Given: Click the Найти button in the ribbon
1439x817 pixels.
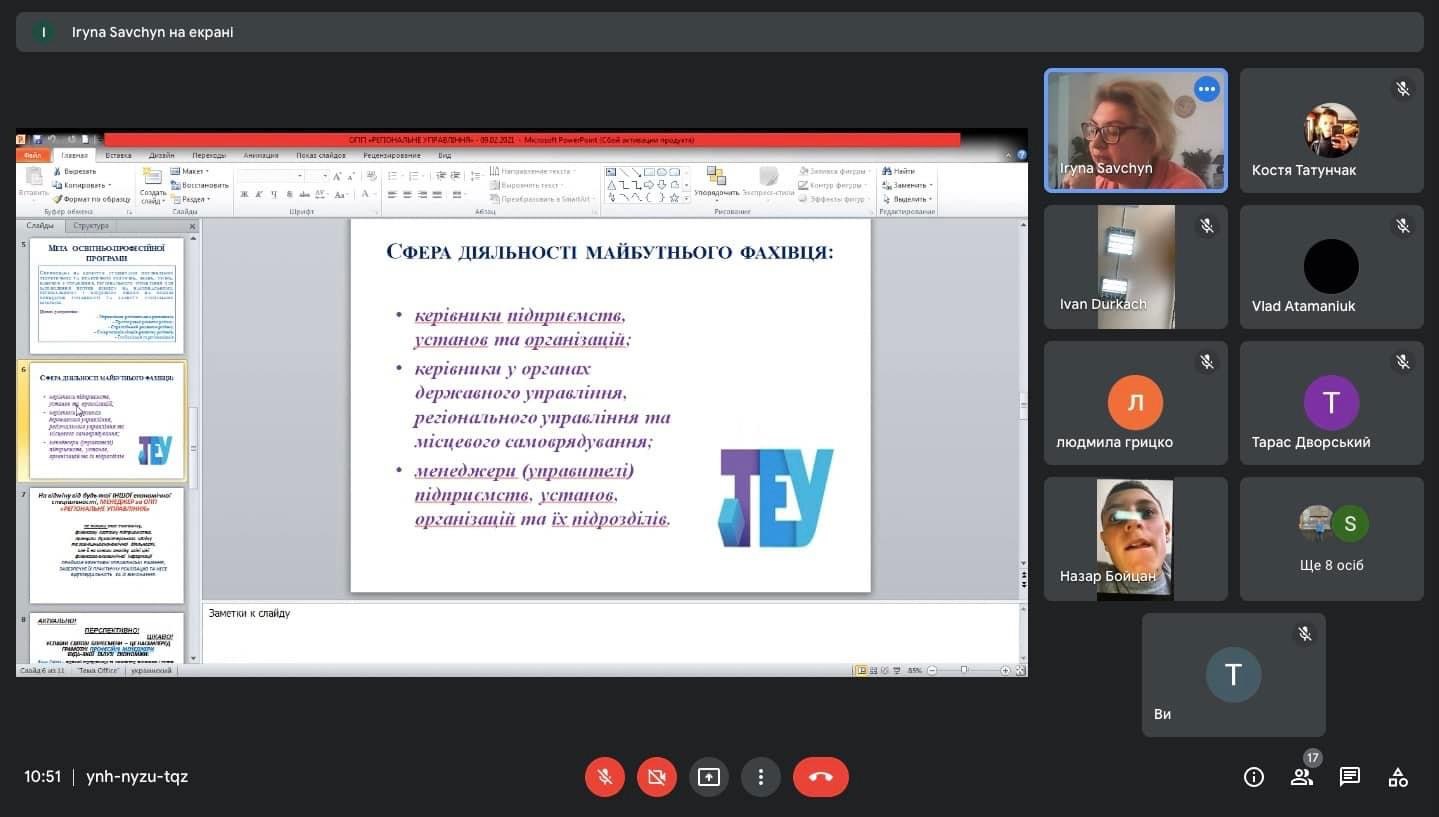Looking at the screenshot, I should (899, 171).
